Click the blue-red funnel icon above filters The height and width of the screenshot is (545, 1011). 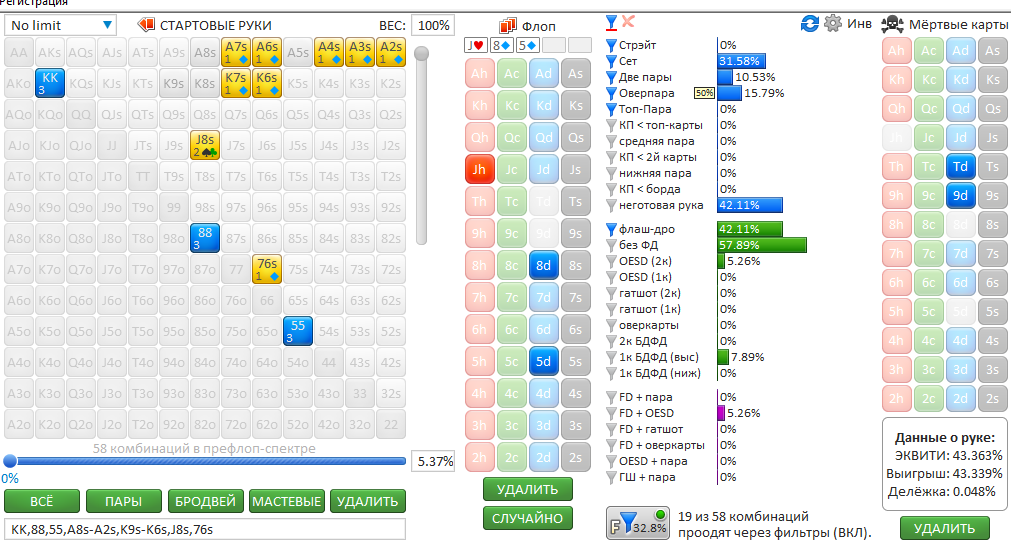[x=612, y=22]
